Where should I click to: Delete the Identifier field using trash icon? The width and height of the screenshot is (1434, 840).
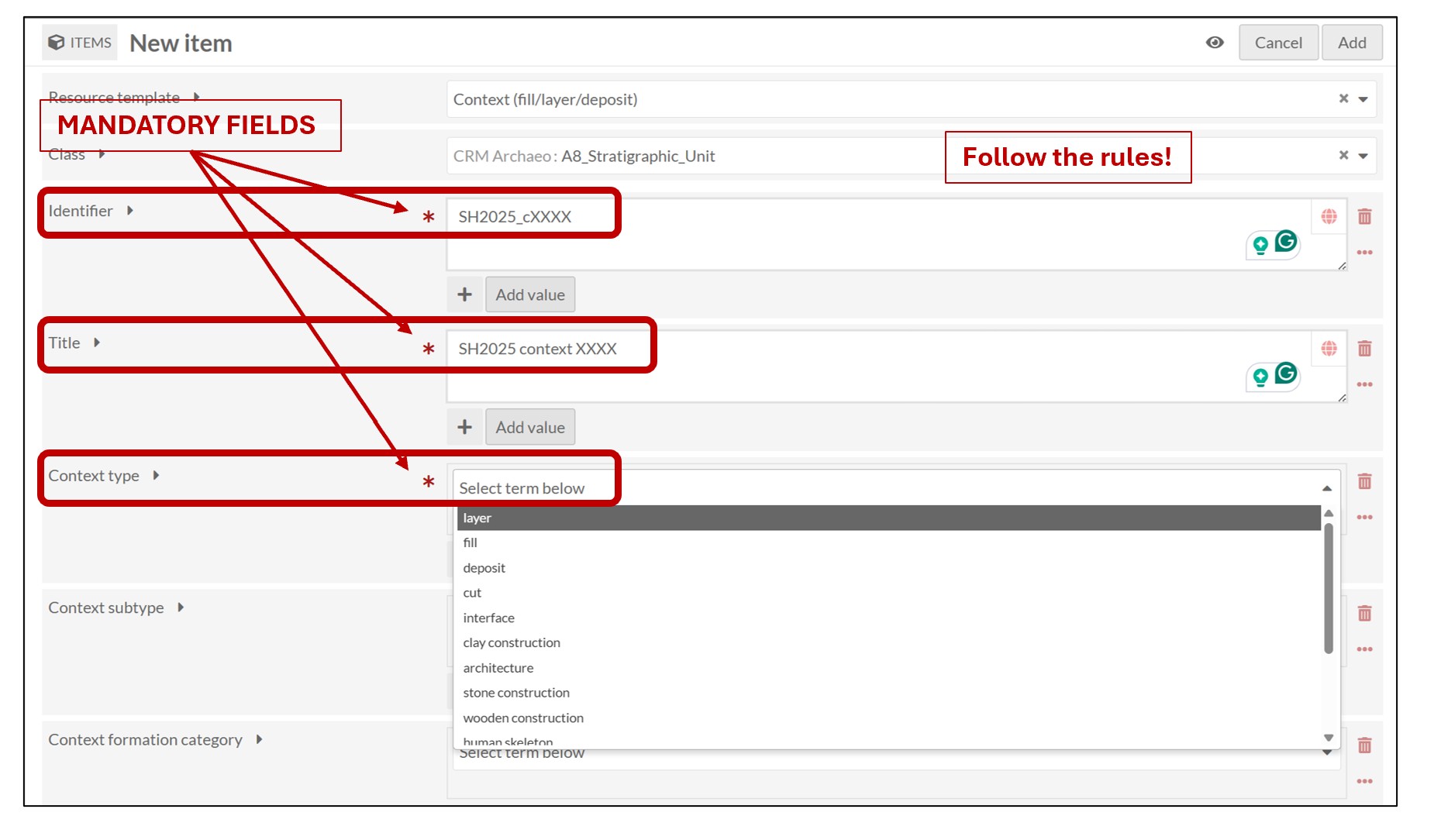[1364, 217]
